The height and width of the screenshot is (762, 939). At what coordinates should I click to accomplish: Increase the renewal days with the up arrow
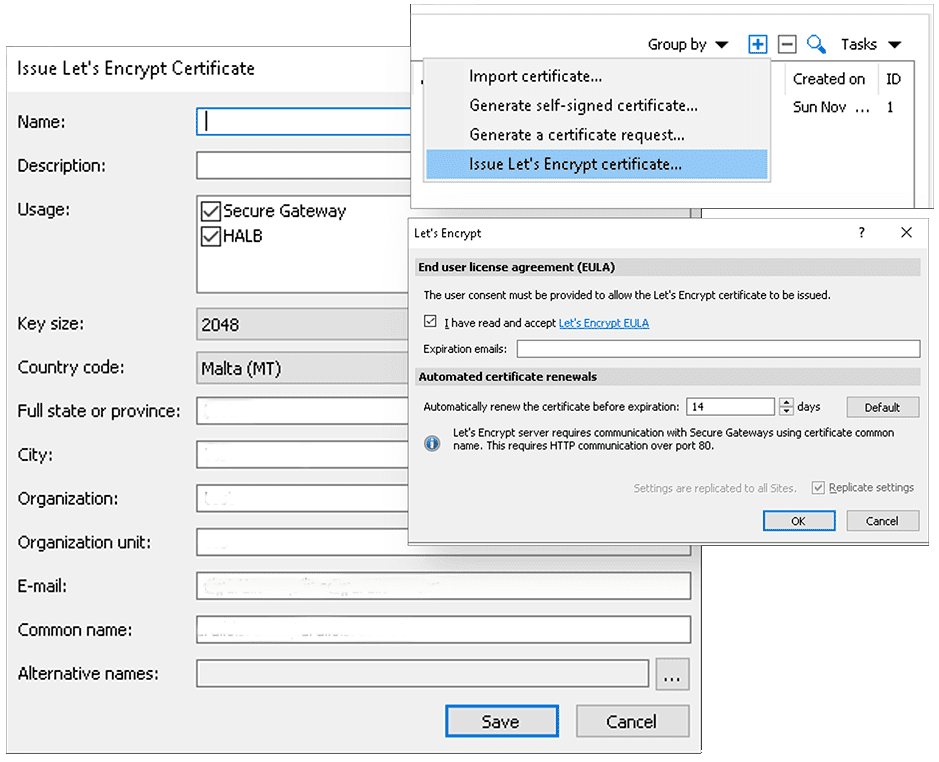click(786, 402)
